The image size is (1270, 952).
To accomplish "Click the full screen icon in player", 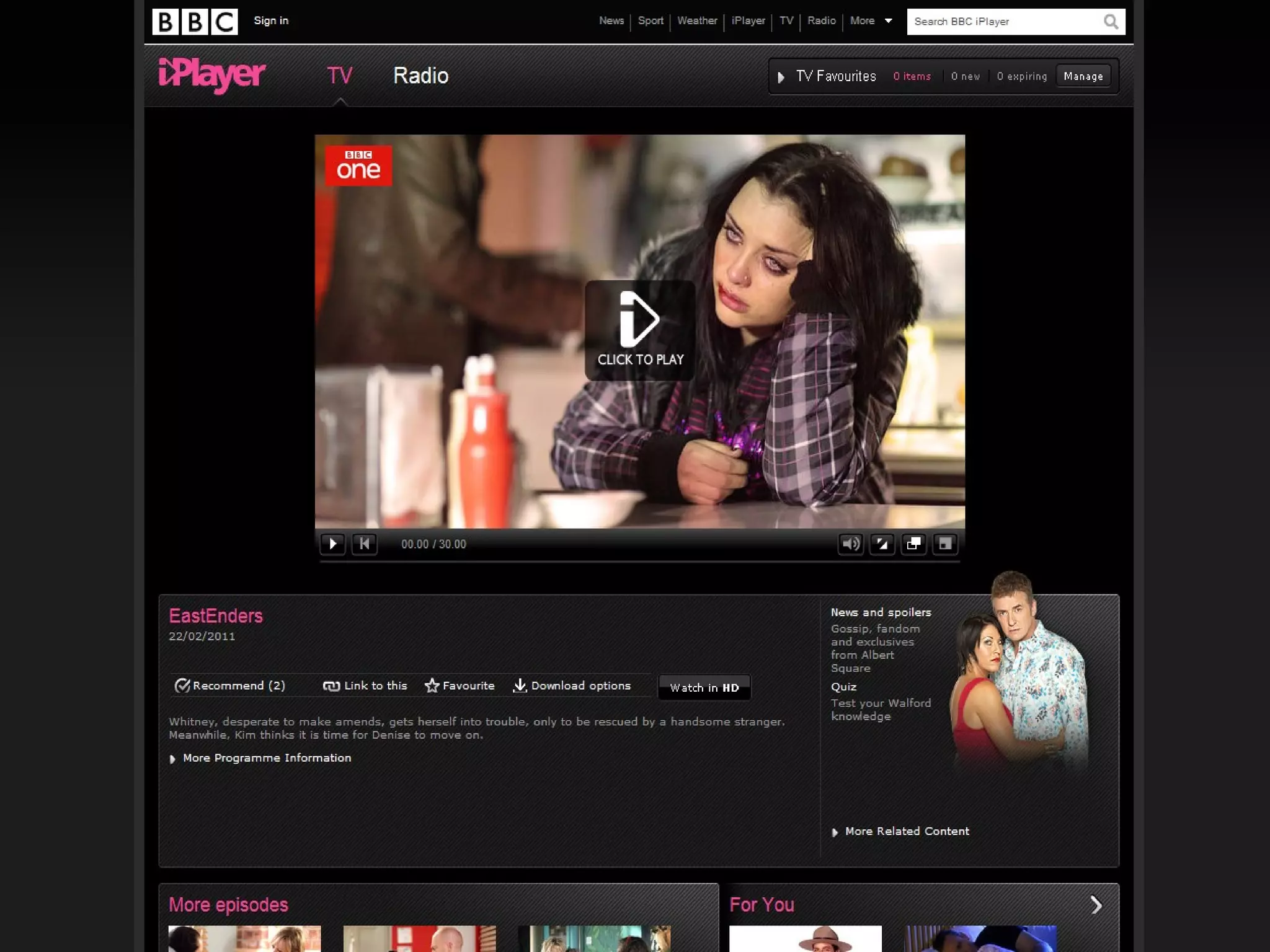I will [945, 544].
